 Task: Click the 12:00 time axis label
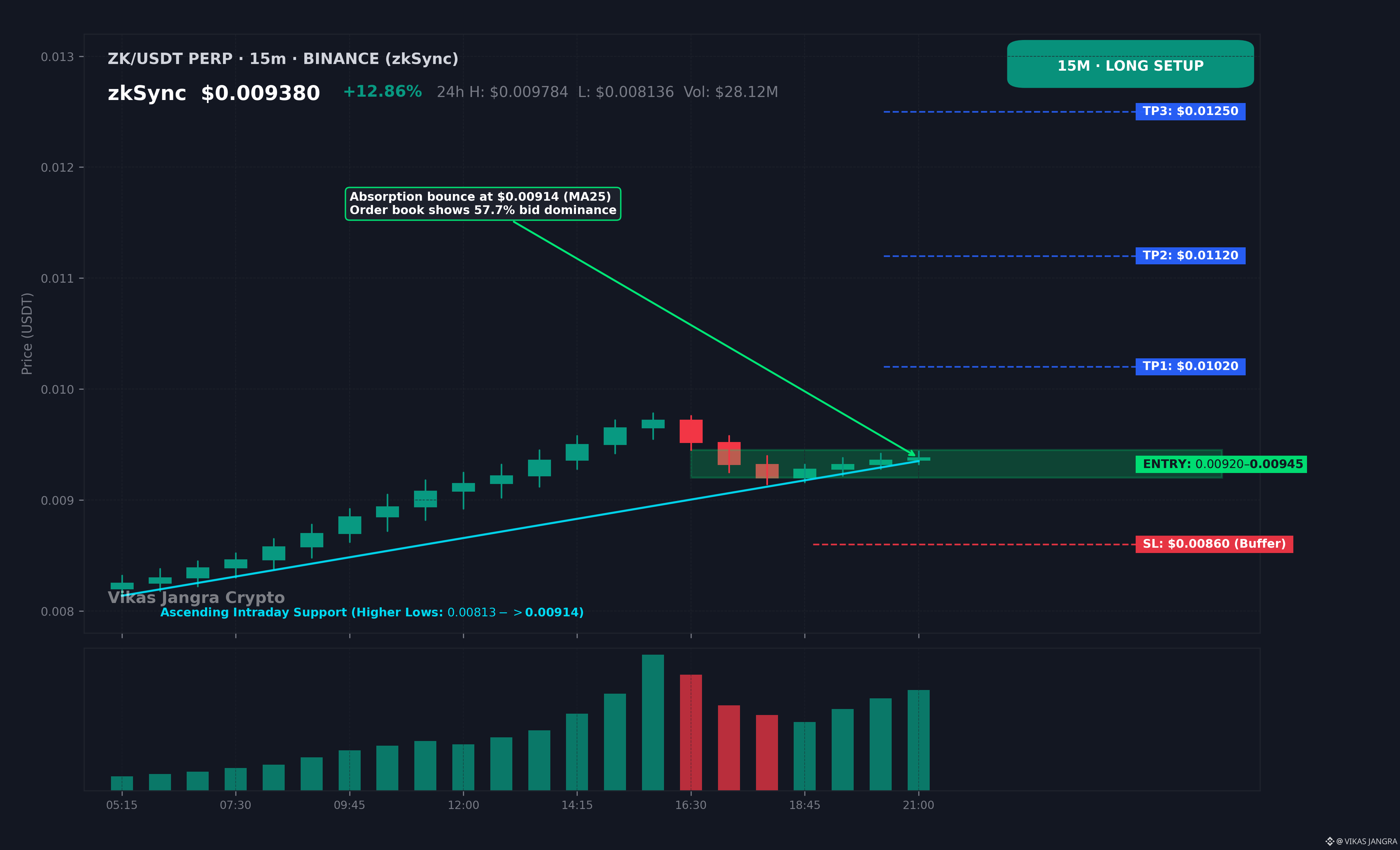464,805
